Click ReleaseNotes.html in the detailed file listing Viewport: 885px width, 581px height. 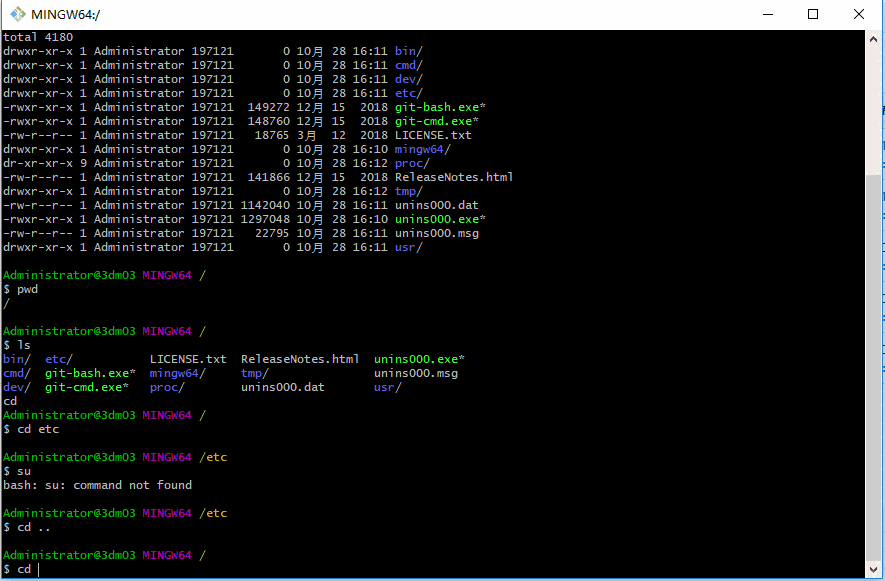(x=454, y=177)
